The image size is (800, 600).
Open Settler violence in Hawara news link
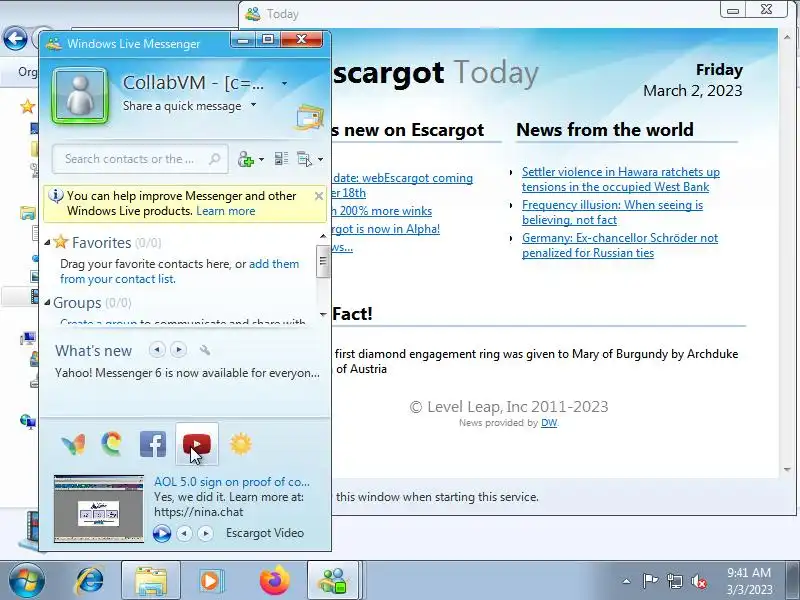pos(620,180)
